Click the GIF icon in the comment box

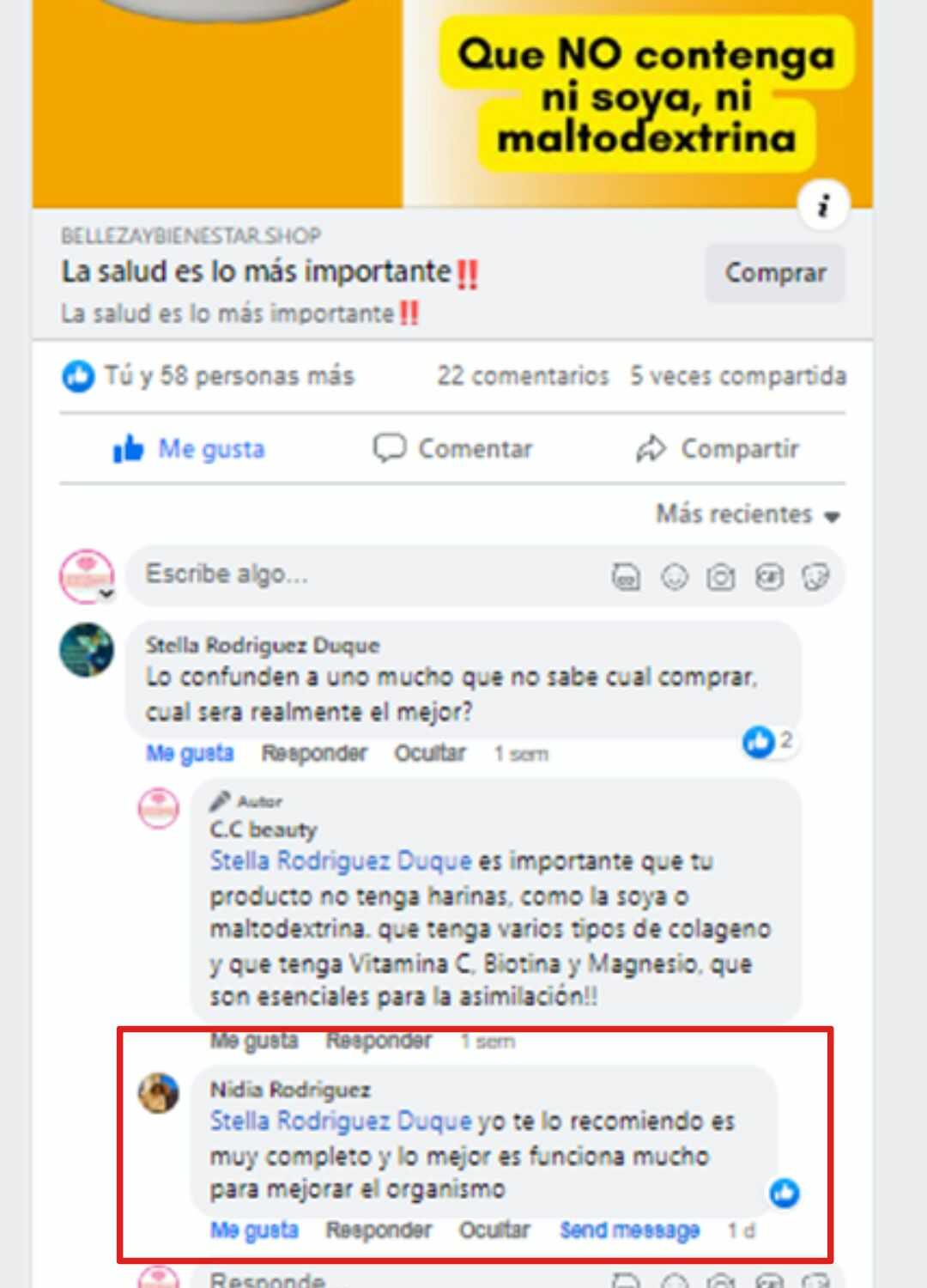click(x=769, y=577)
